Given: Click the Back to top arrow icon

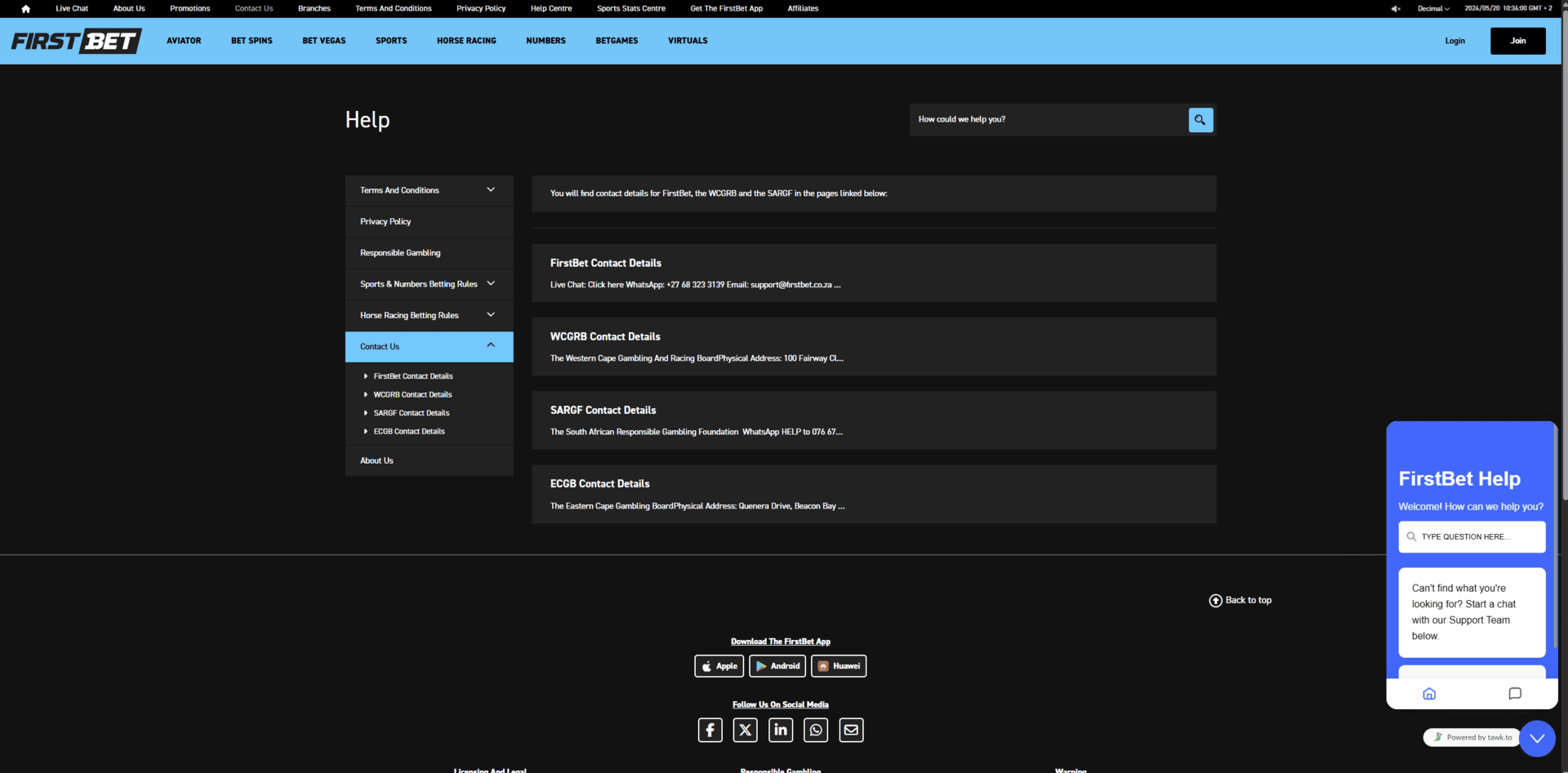Looking at the screenshot, I should [x=1215, y=601].
